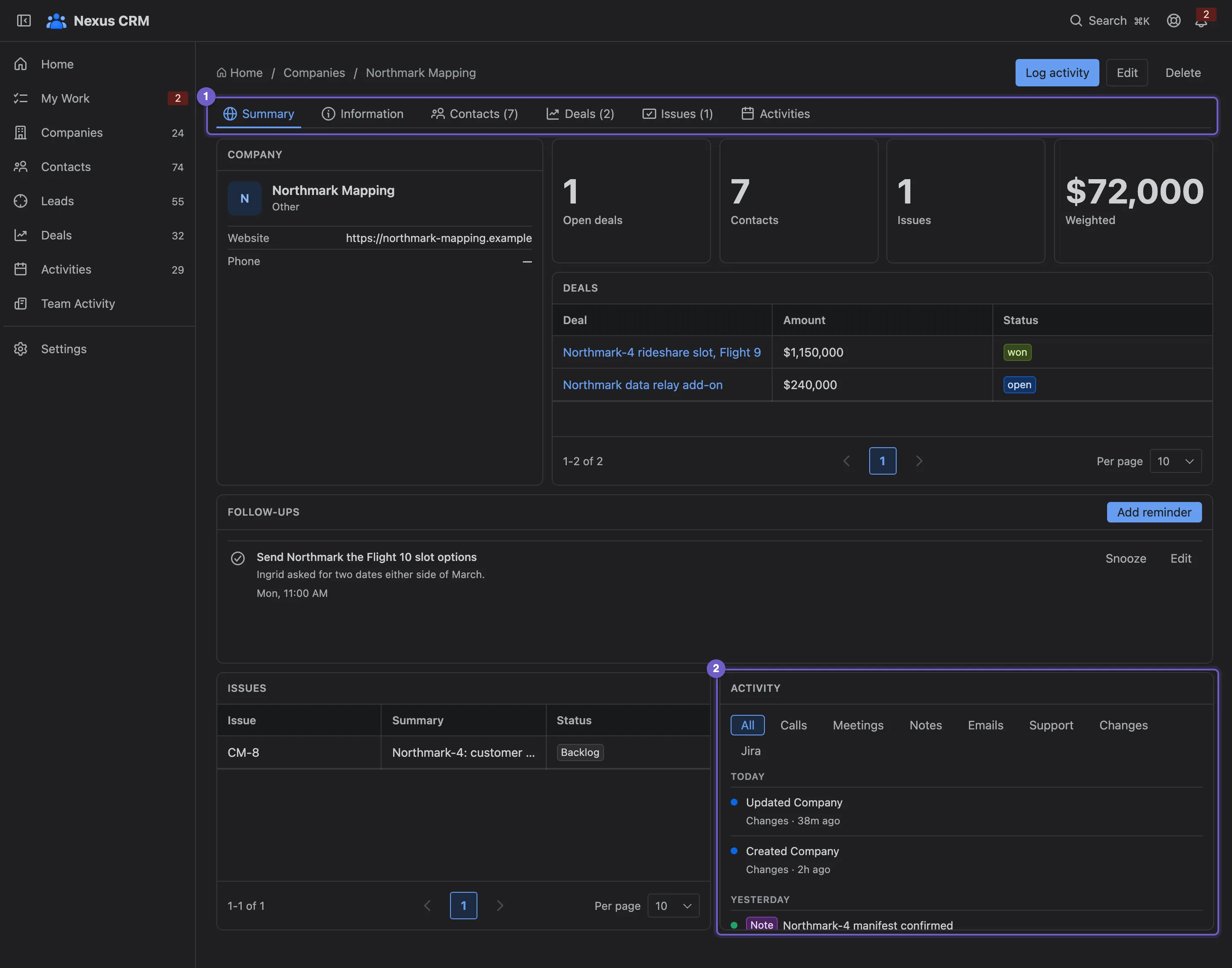Go to previous page in Issues table
The height and width of the screenshot is (968, 1232).
pyautogui.click(x=427, y=906)
